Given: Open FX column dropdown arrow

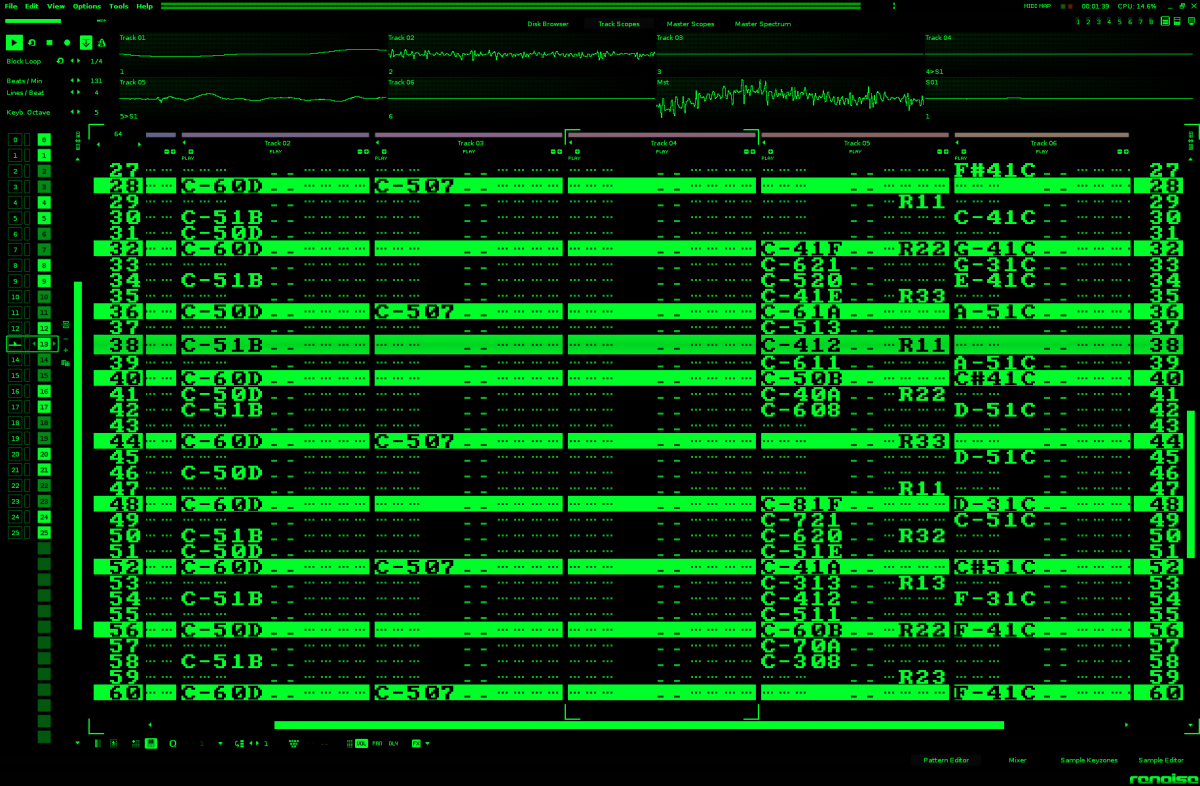Looking at the screenshot, I should tap(427, 743).
